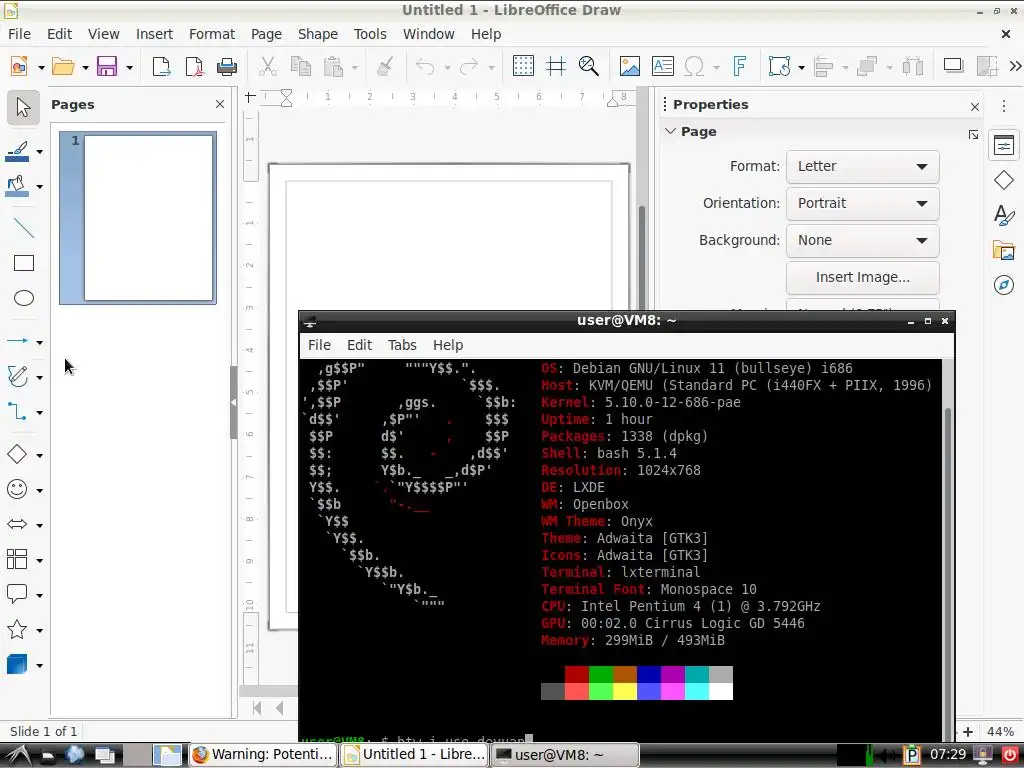Click the Insert Image... button
Image resolution: width=1024 pixels, height=768 pixels.
pos(863,278)
